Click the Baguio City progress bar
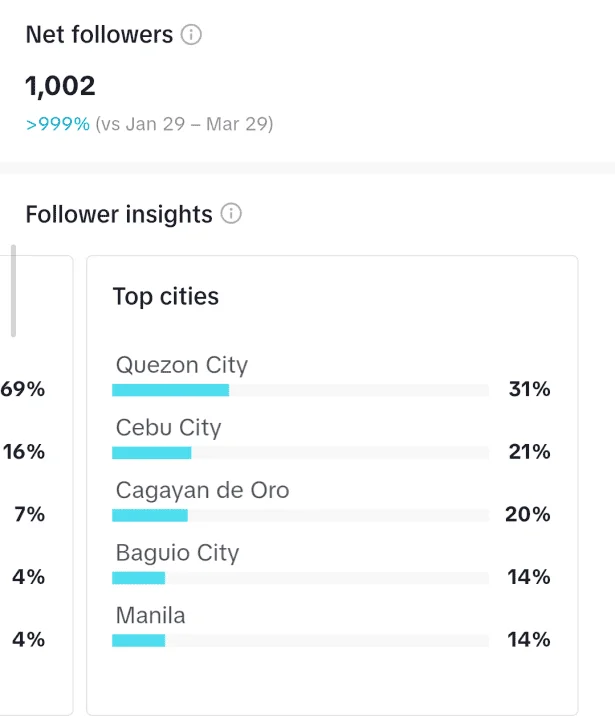 click(300, 578)
